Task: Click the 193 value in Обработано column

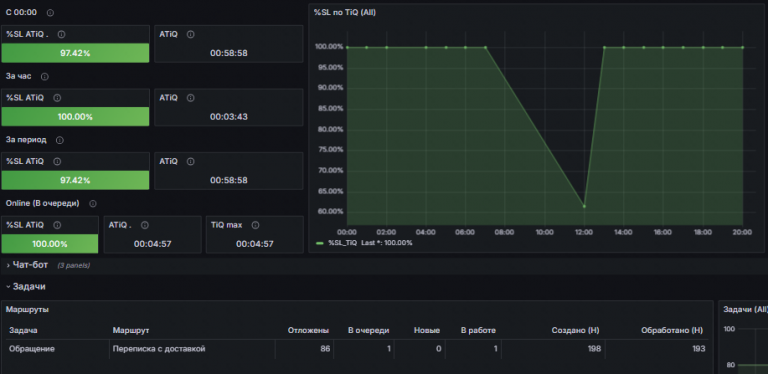Action: pos(698,349)
